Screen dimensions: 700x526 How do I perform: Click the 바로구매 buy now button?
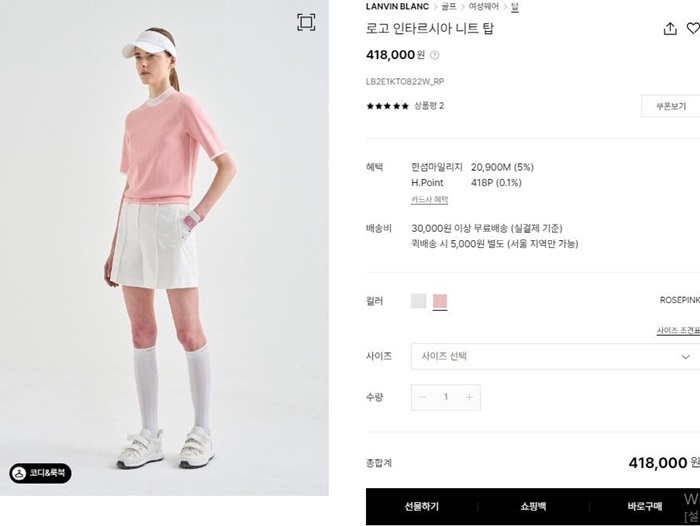(x=645, y=506)
